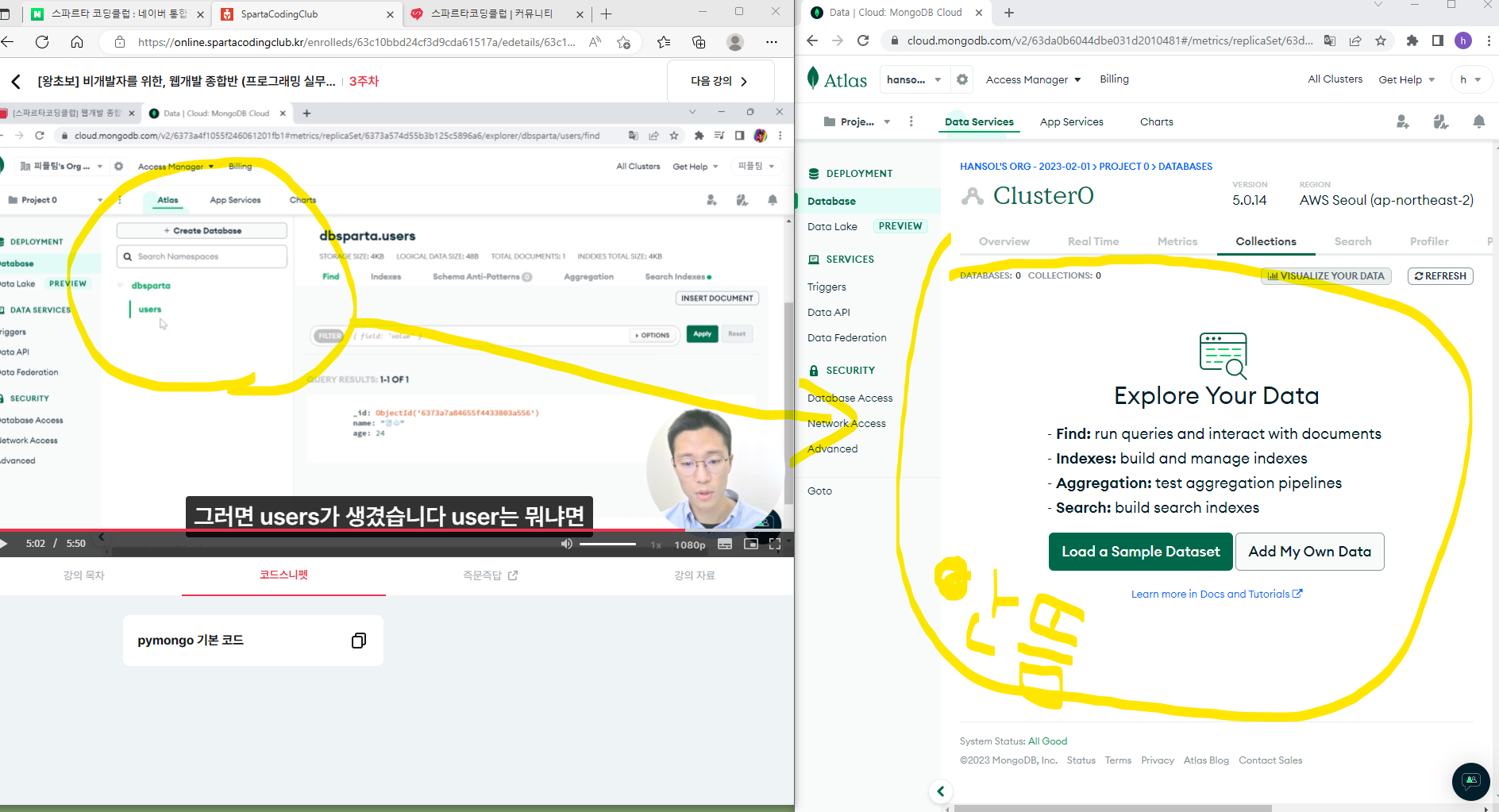Viewport: 1499px width, 812px height.
Task: Add page to favorites, star-plus icon
Action: tap(624, 42)
